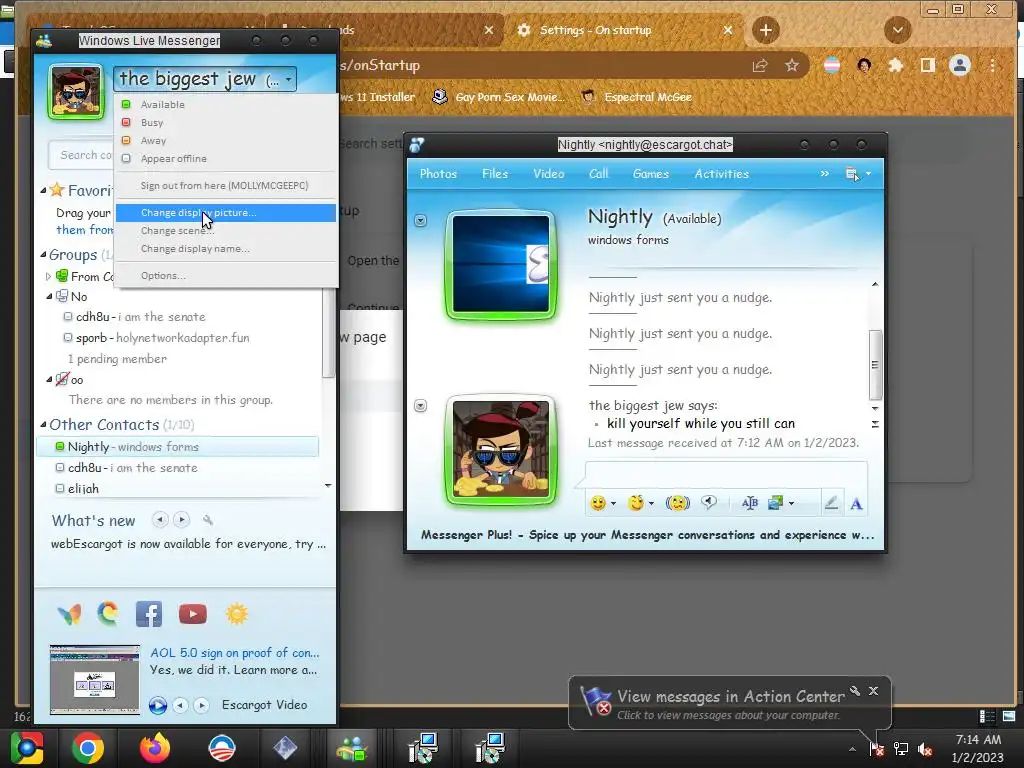Click the sun weather icon
Image resolution: width=1024 pixels, height=768 pixels.
(236, 614)
